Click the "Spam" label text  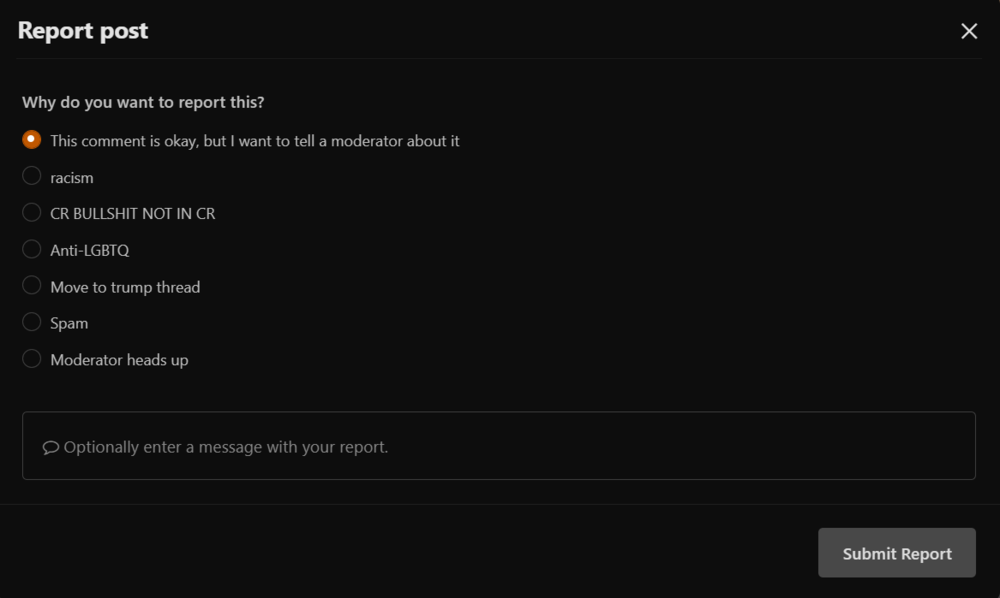[x=69, y=323]
